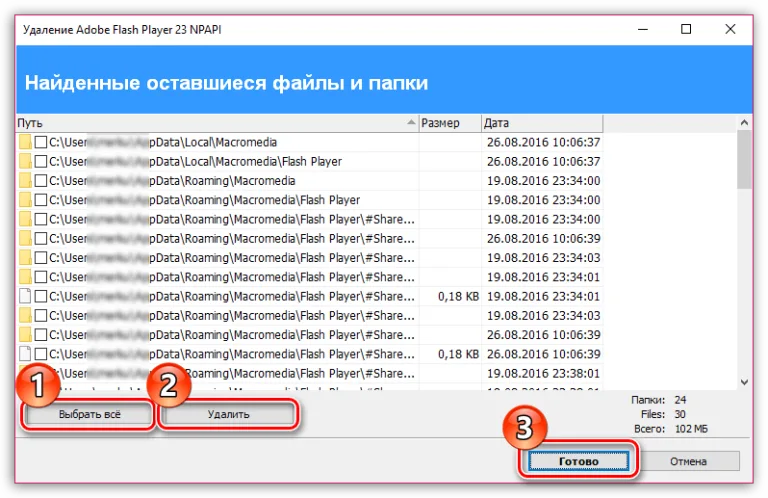Click the vertical scrollbar thumb
The image size is (768, 498).
point(744,159)
